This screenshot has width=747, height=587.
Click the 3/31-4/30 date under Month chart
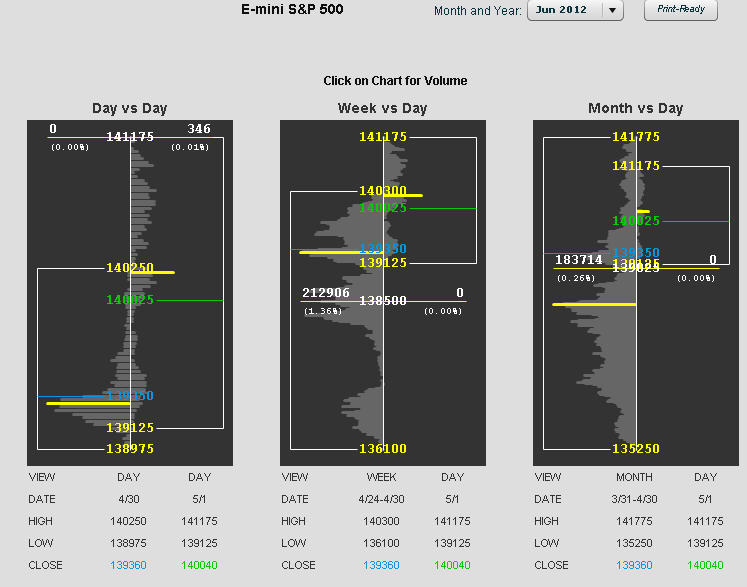634,499
